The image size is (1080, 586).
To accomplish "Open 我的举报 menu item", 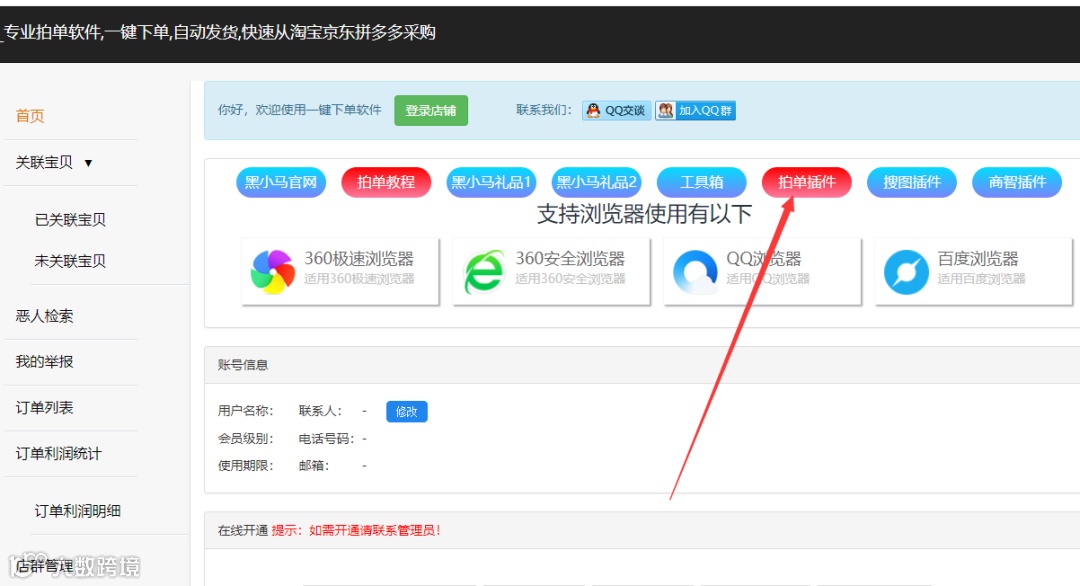I will [45, 362].
